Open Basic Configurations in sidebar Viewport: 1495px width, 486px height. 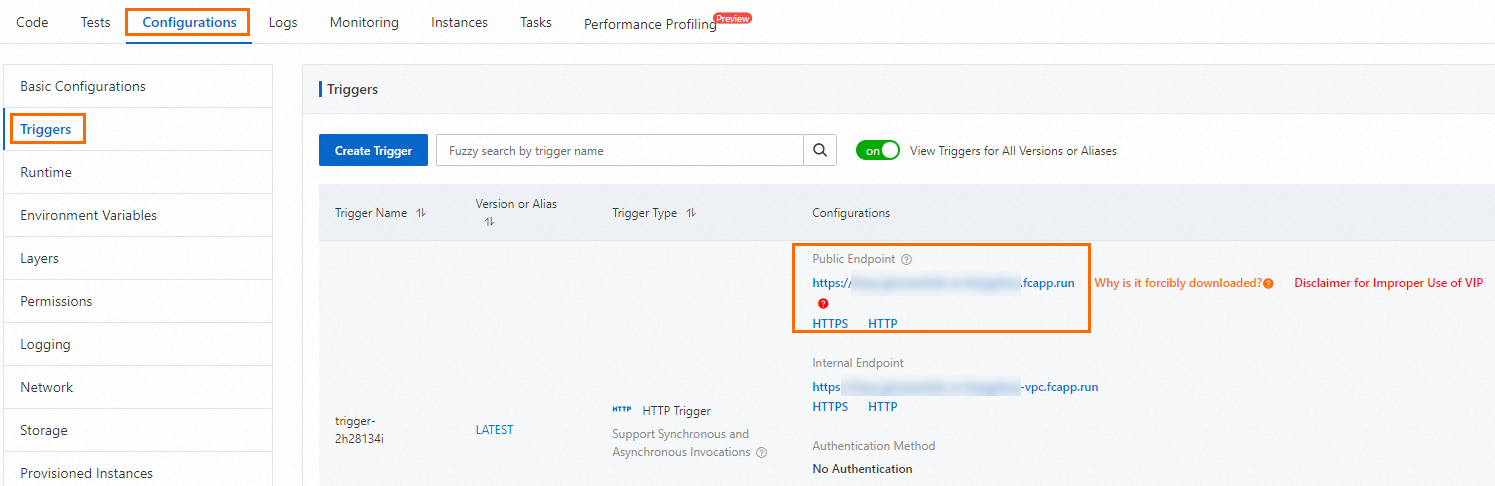coord(83,86)
